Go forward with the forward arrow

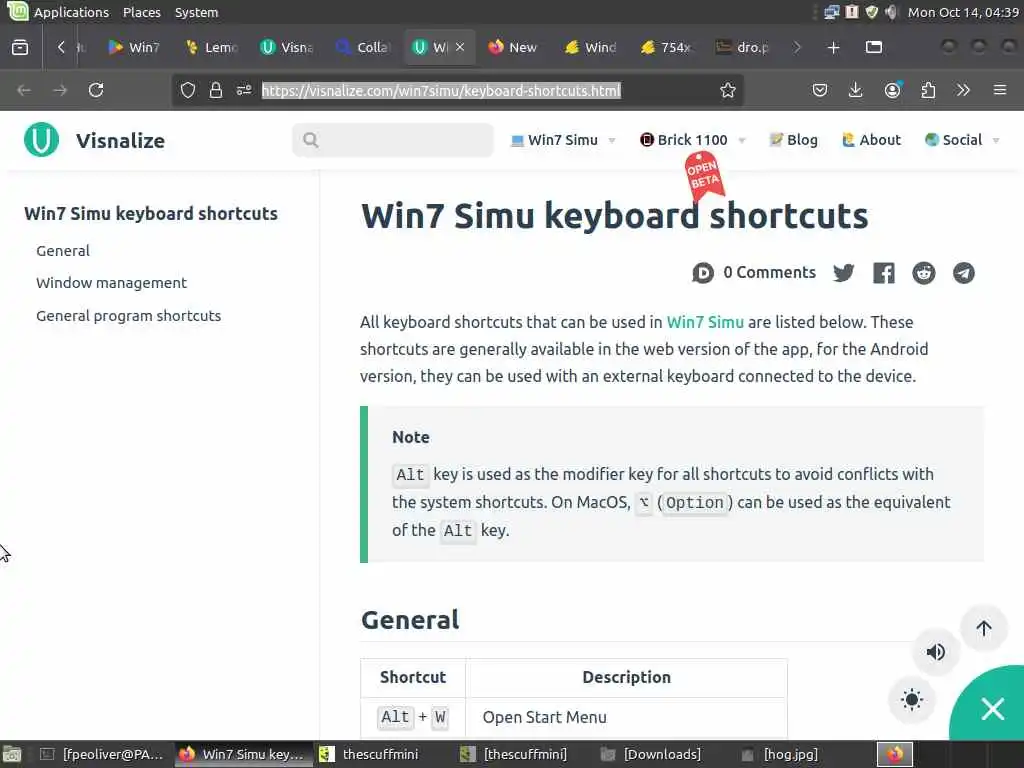pyautogui.click(x=60, y=90)
